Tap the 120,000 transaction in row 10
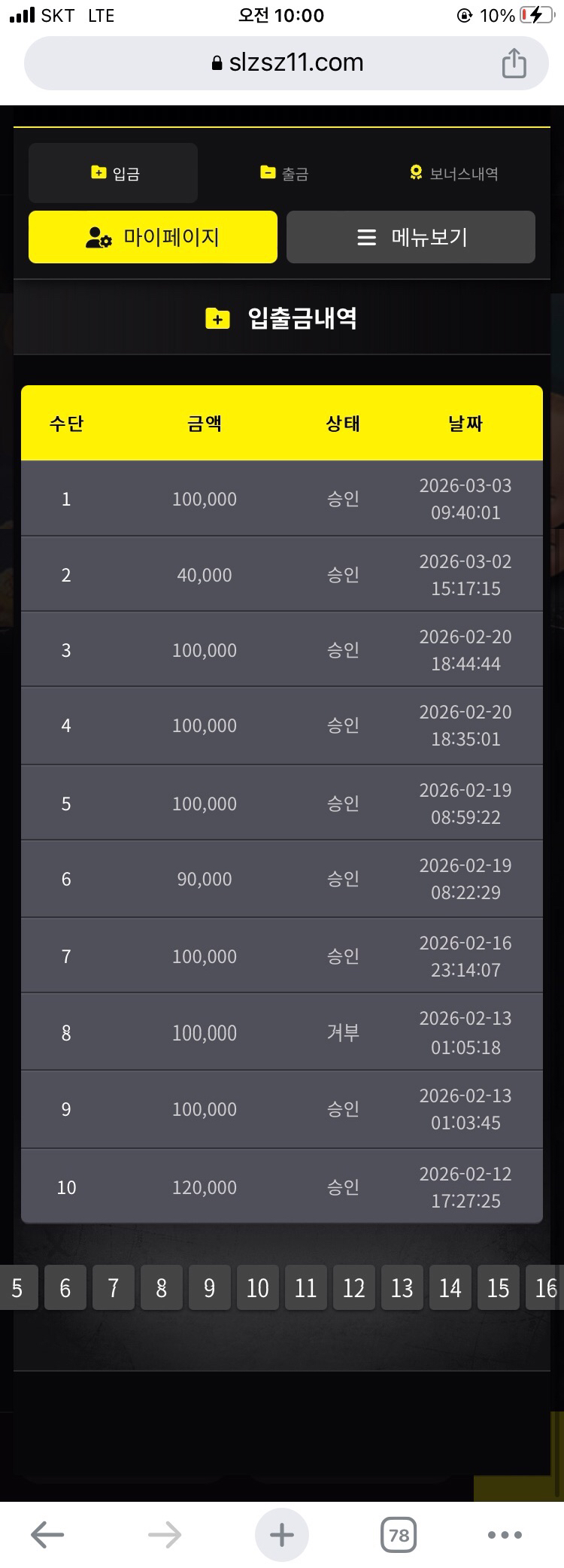This screenshot has width=564, height=1568. coord(205,1187)
